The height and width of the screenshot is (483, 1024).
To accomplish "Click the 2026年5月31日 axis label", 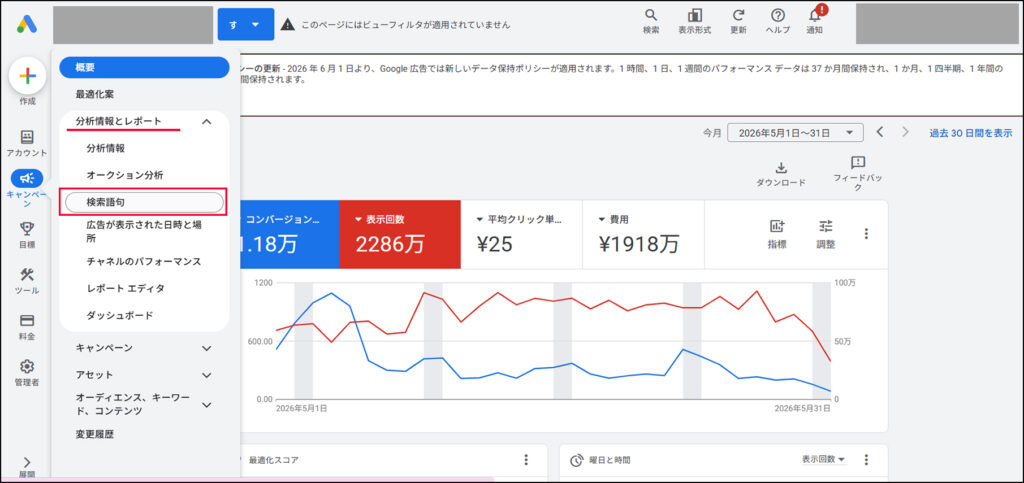I will (802, 408).
